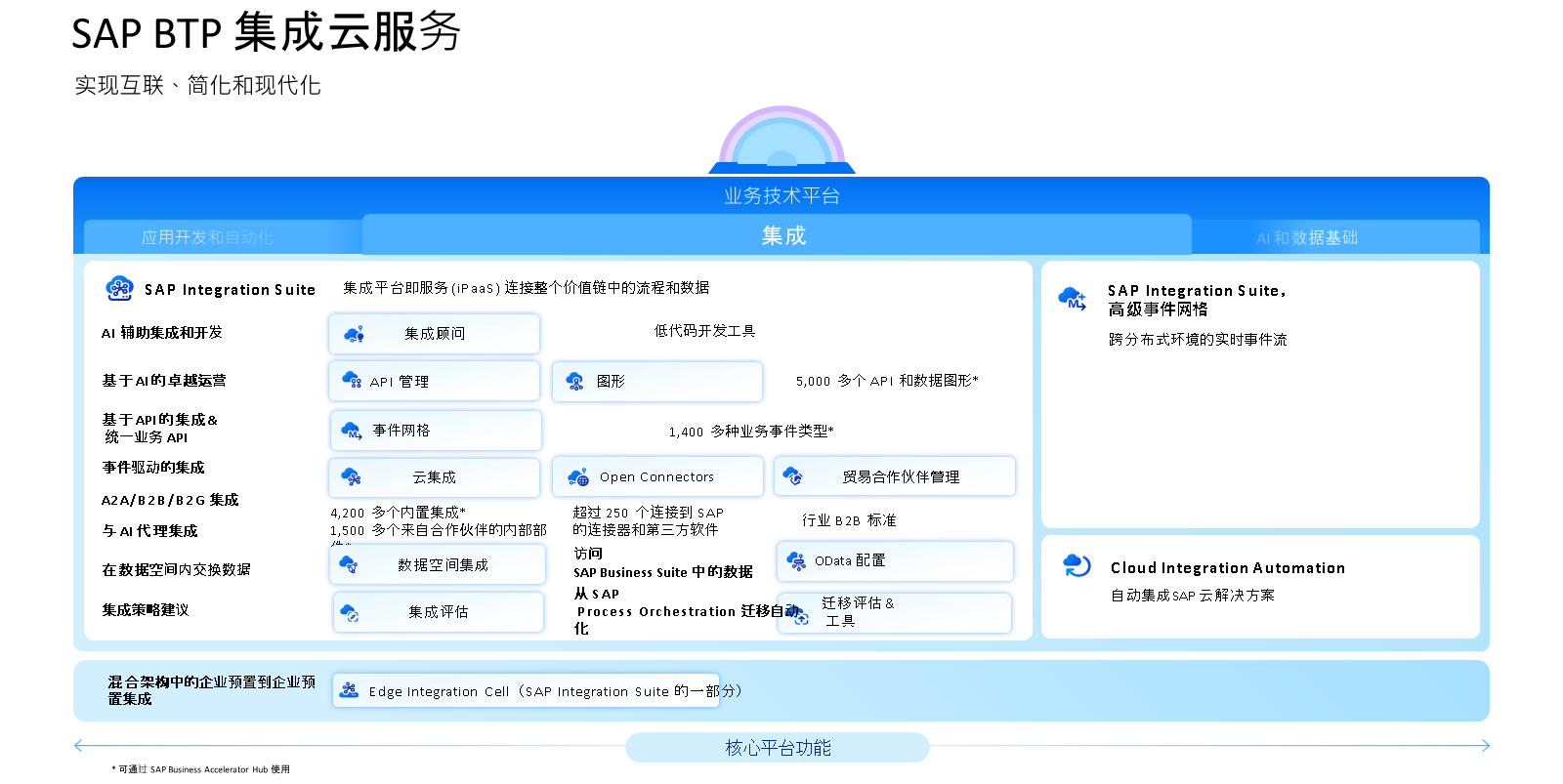Open the OData 配置 card

point(895,561)
